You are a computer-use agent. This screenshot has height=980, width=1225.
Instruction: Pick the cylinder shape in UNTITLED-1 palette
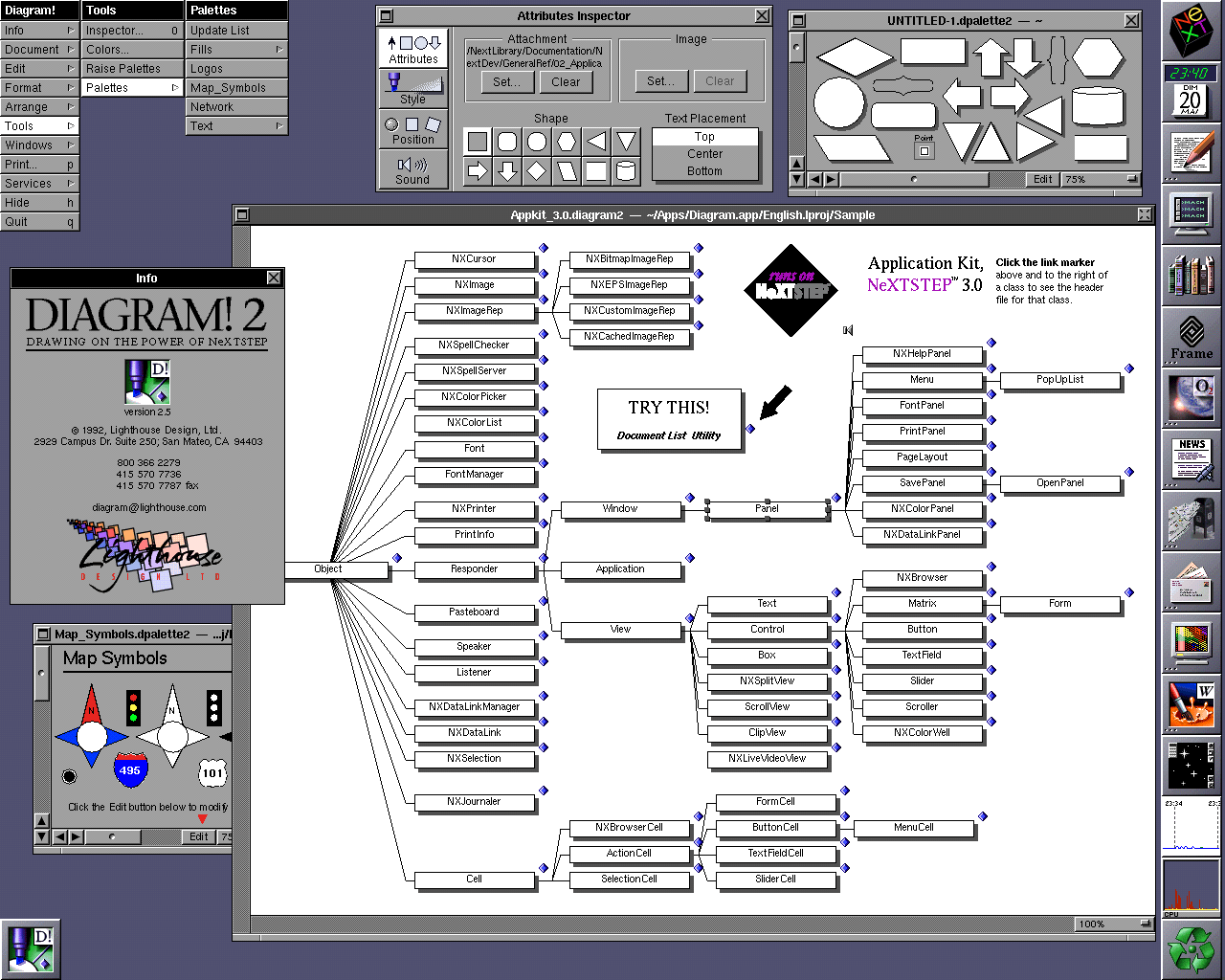click(1098, 105)
